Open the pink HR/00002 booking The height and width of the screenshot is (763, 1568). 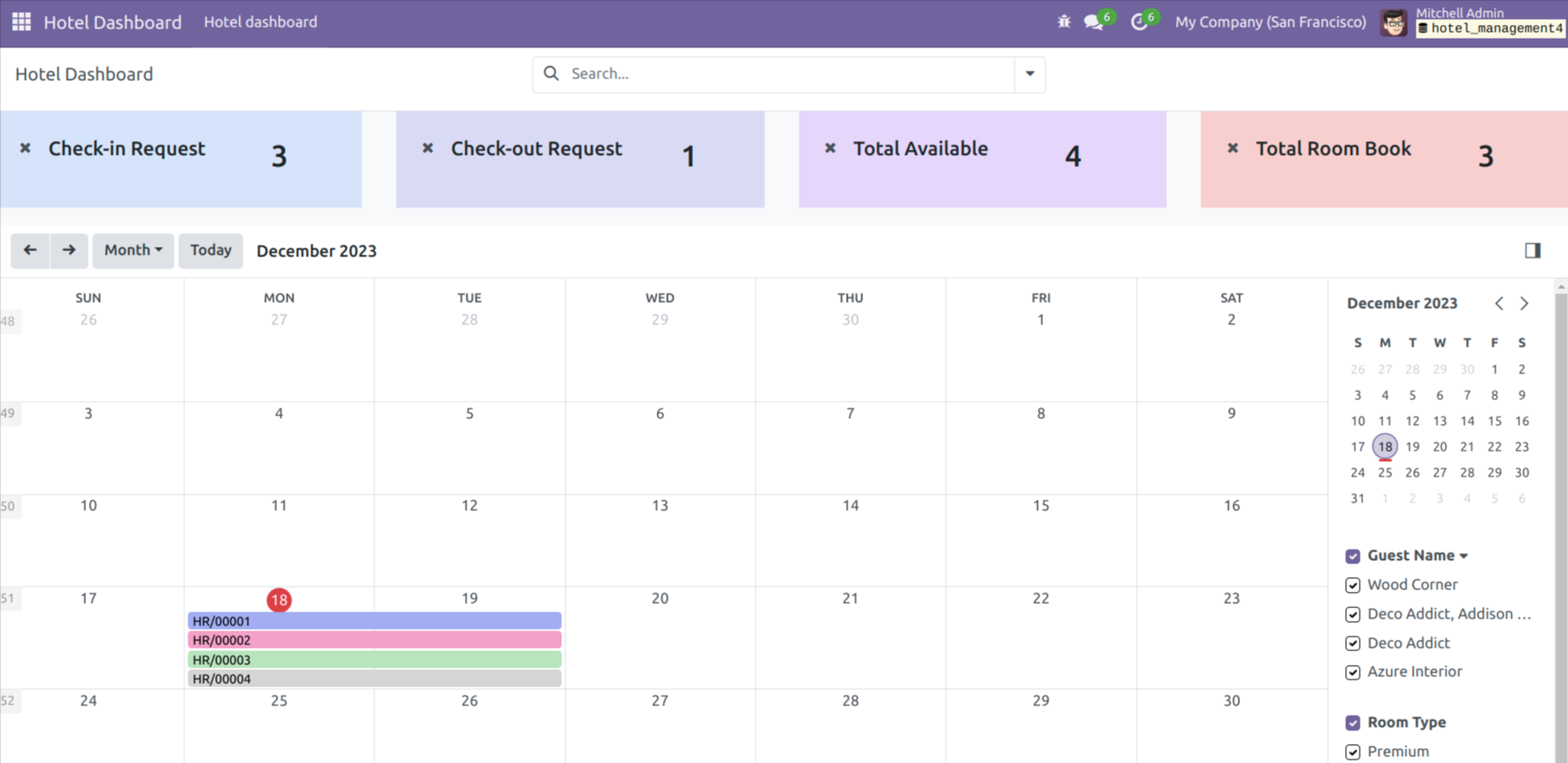click(x=374, y=640)
